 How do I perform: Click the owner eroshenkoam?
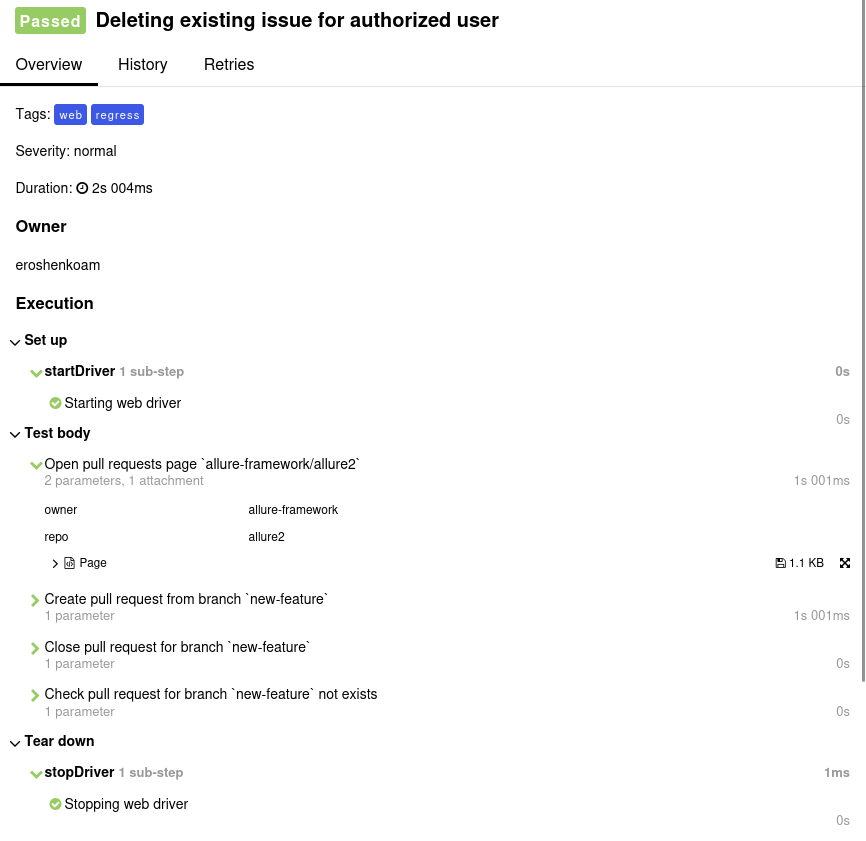[x=57, y=265]
